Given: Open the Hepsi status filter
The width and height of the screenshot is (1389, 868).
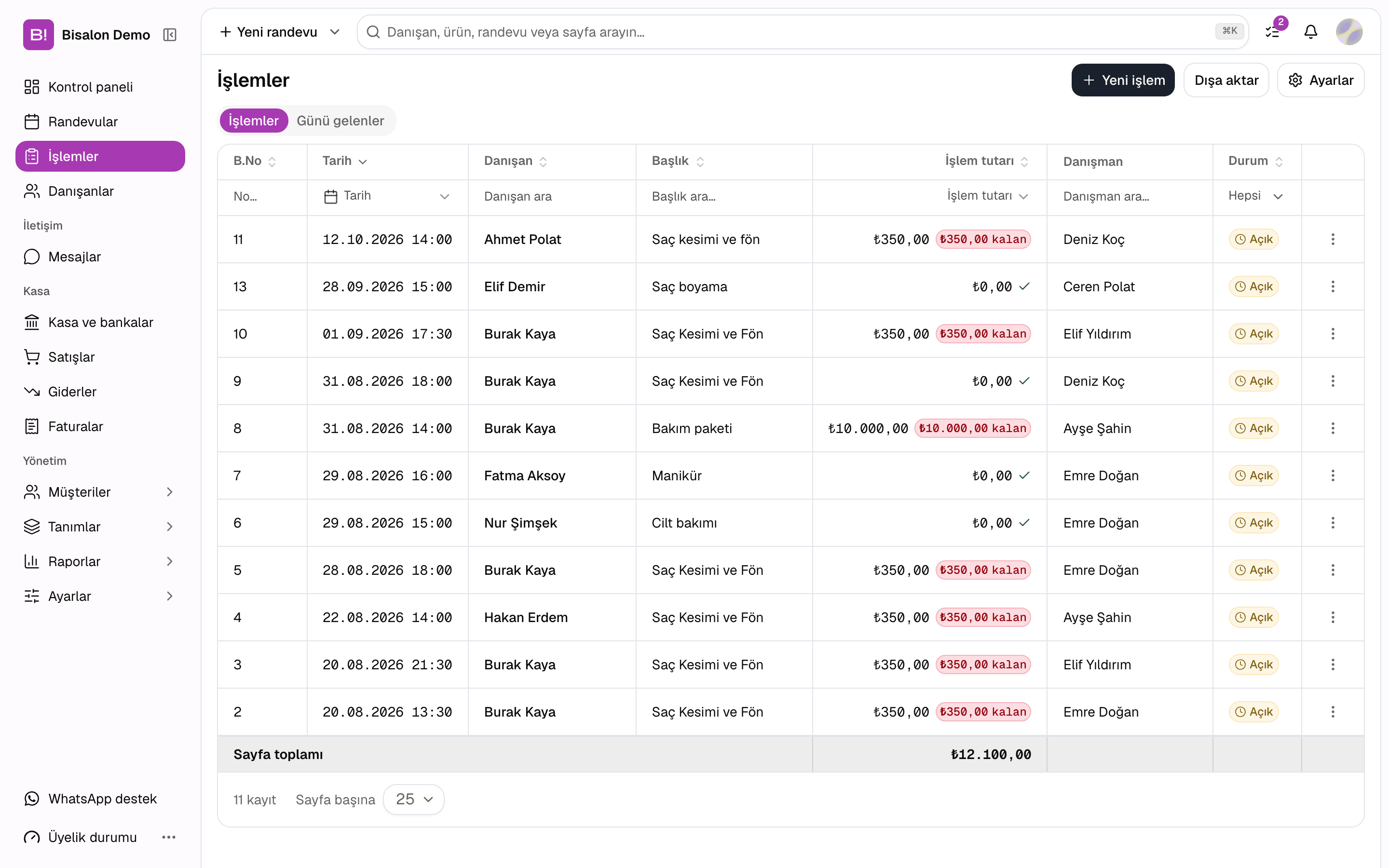Looking at the screenshot, I should [x=1255, y=196].
